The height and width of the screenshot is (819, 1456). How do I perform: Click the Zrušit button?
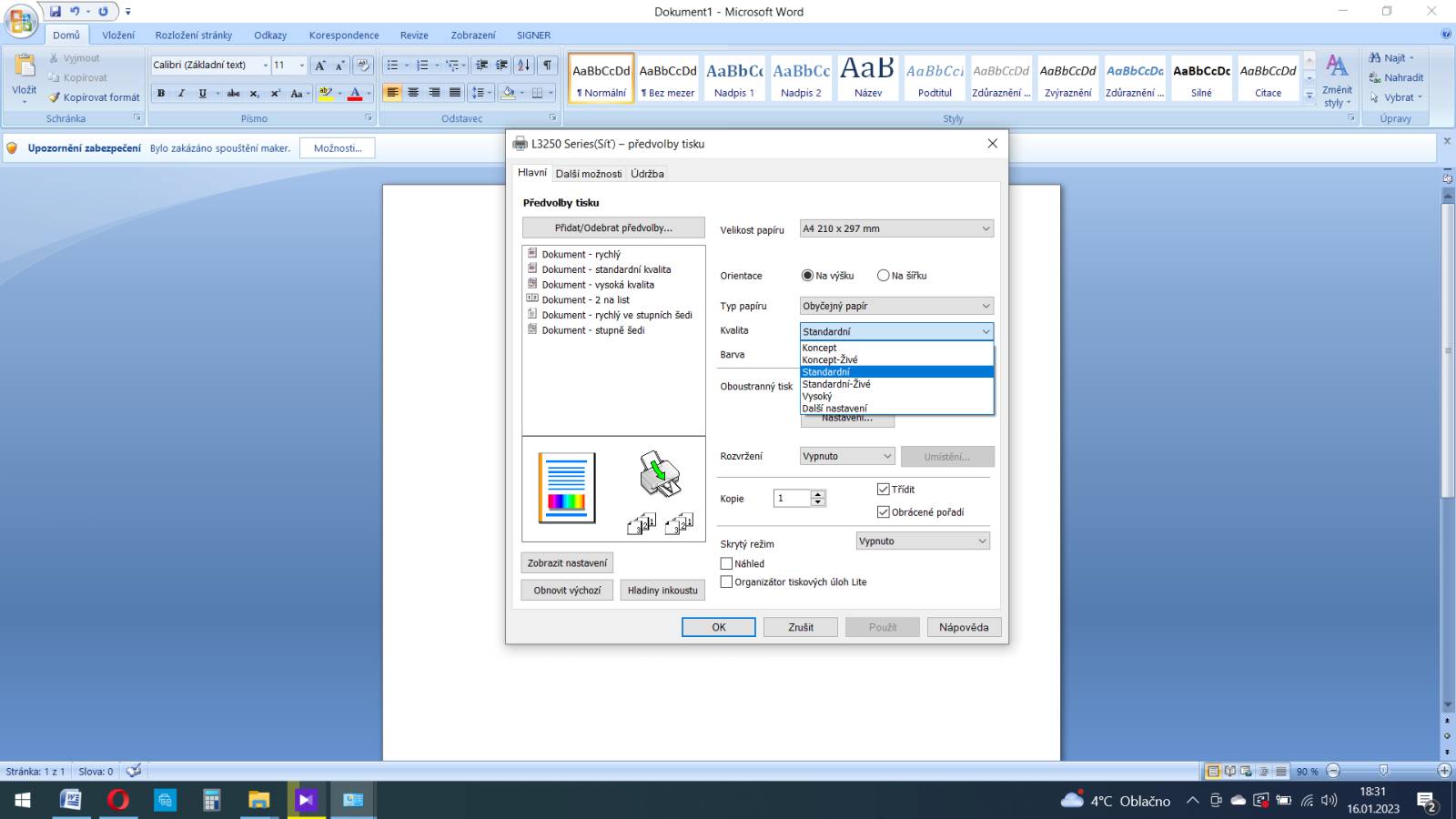[801, 627]
